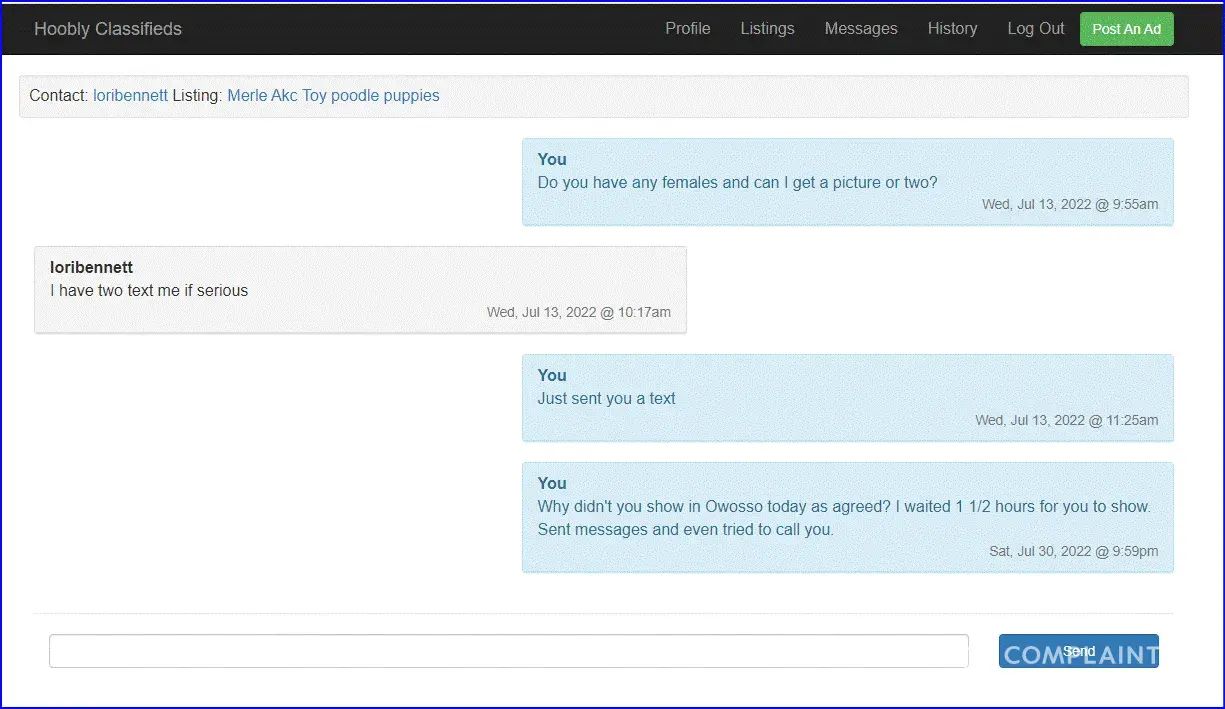Open the loribennett contact link
This screenshot has width=1225, height=709.
130,96
